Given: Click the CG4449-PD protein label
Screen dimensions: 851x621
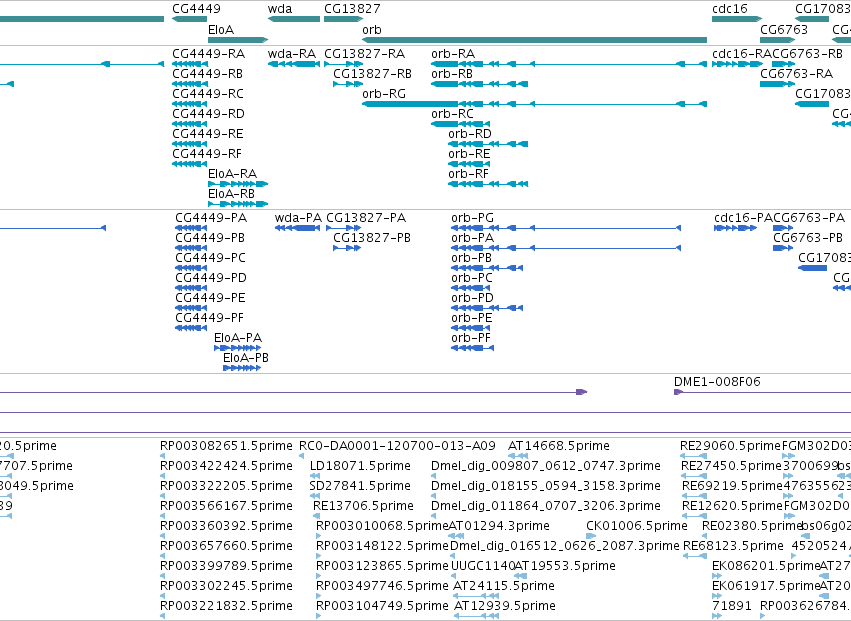Looking at the screenshot, I should coord(211,278).
